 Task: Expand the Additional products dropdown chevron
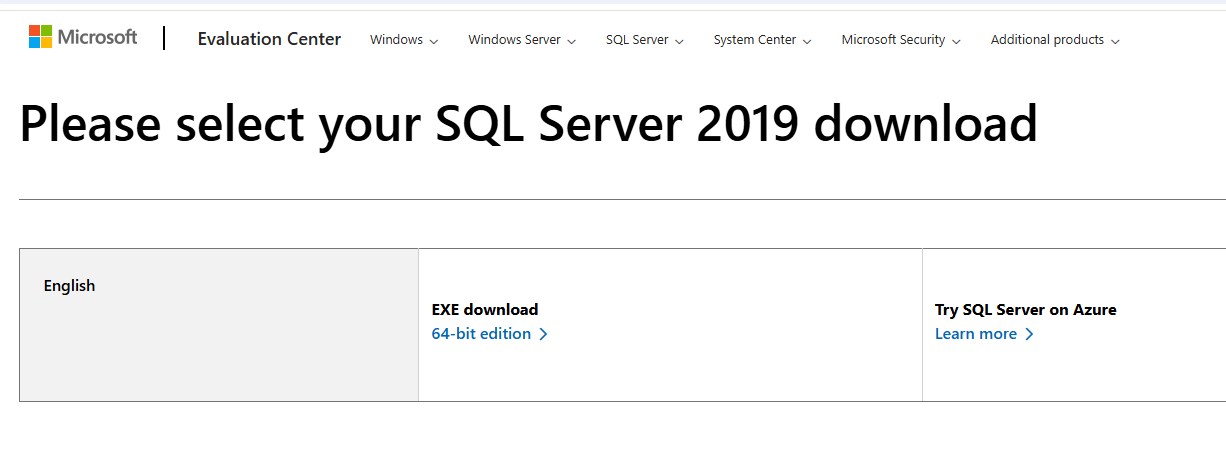coord(1115,41)
